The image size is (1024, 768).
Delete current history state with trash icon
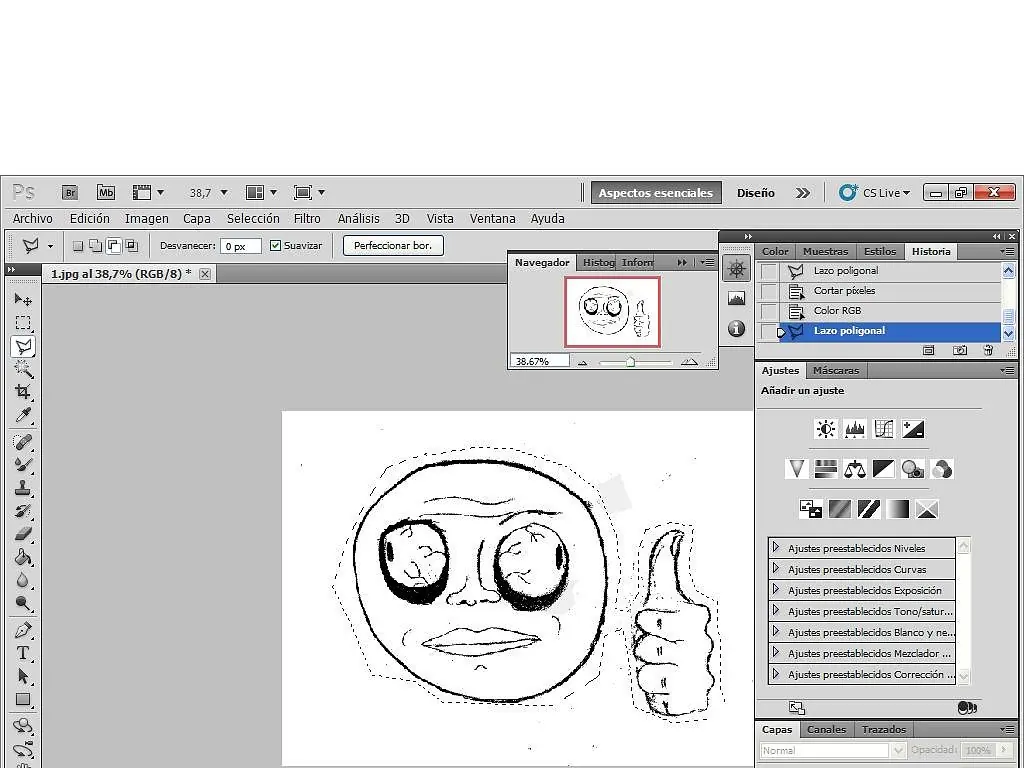(989, 351)
